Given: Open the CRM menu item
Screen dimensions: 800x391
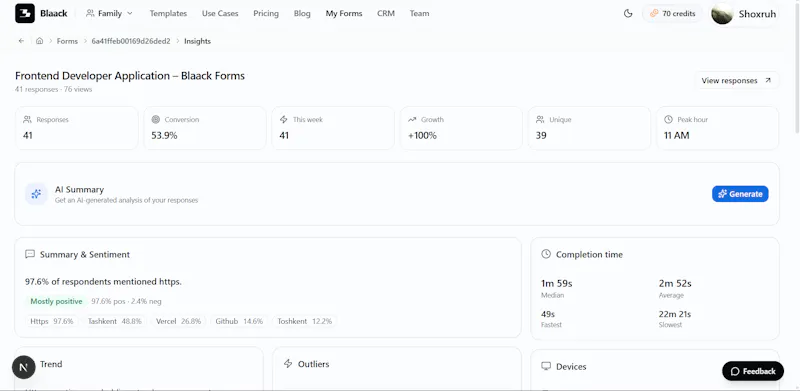Looking at the screenshot, I should click(386, 14).
